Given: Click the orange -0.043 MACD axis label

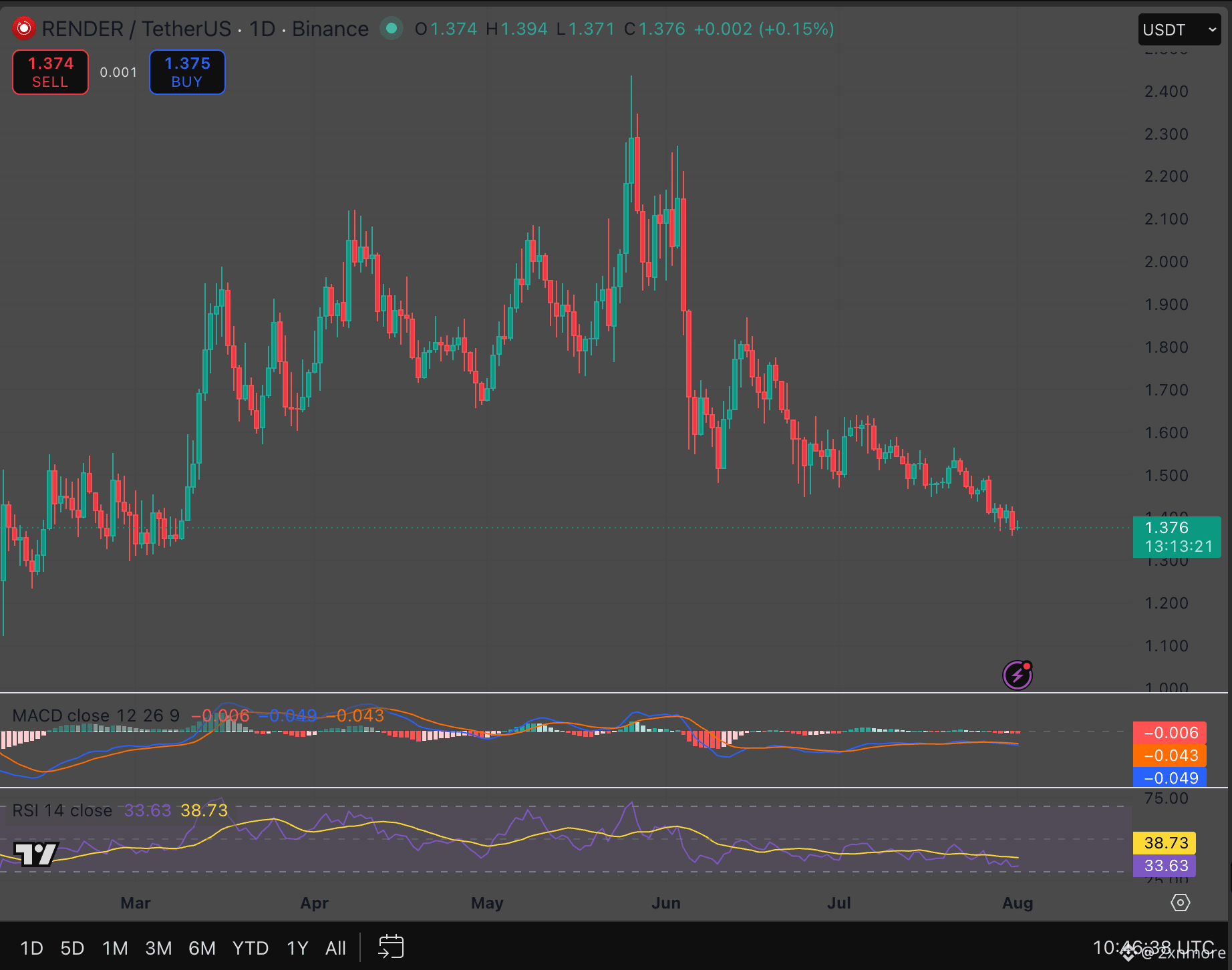Looking at the screenshot, I should coord(1170,756).
